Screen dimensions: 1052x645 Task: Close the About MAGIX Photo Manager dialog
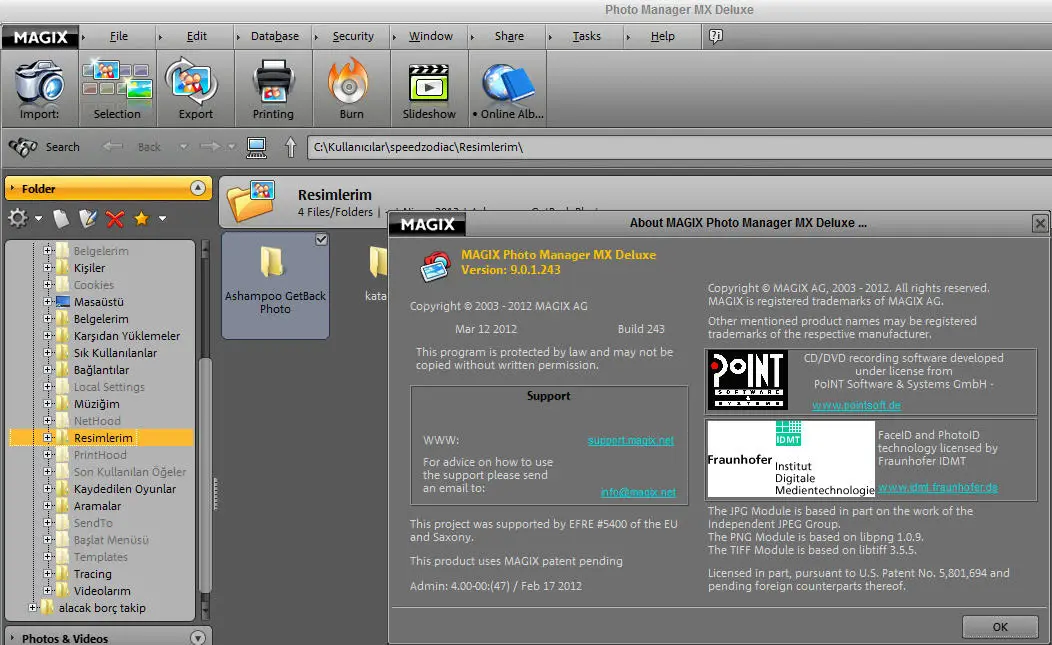[1040, 224]
